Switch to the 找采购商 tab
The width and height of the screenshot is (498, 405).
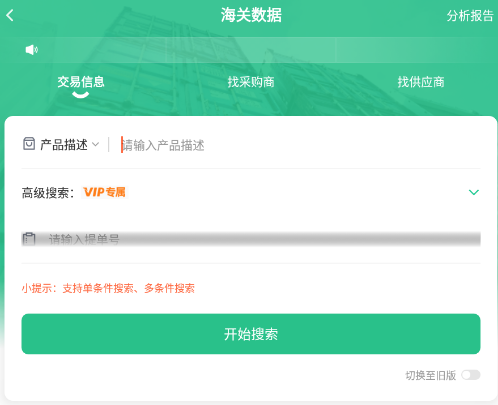click(251, 82)
